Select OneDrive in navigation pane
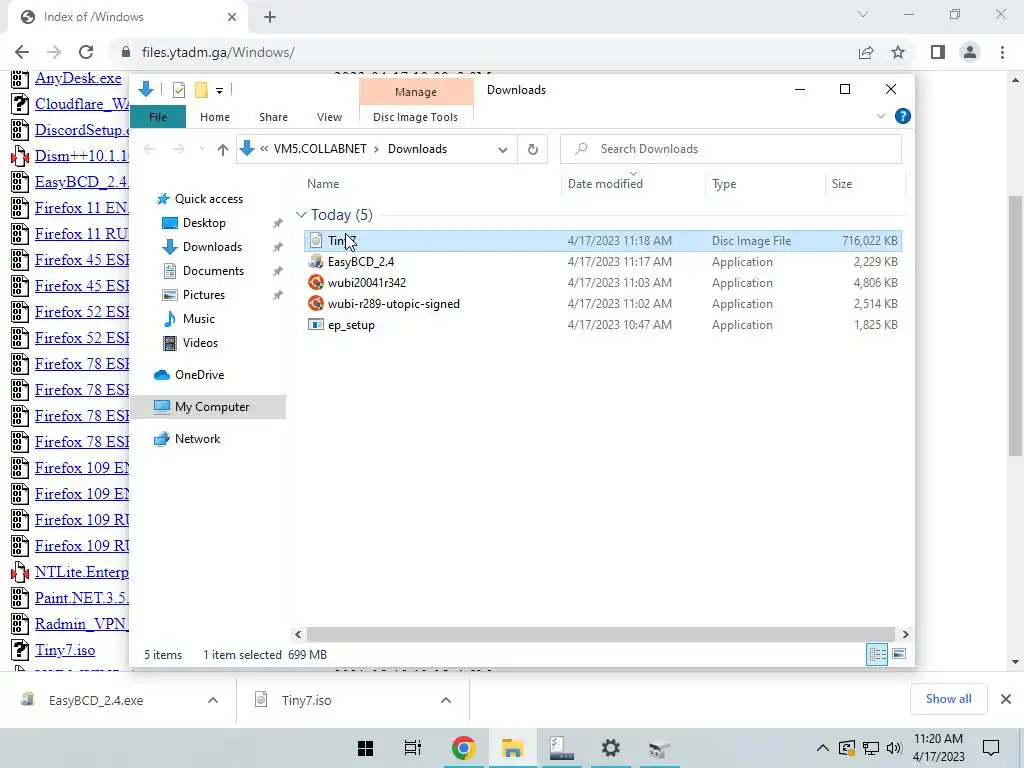 pos(199,375)
